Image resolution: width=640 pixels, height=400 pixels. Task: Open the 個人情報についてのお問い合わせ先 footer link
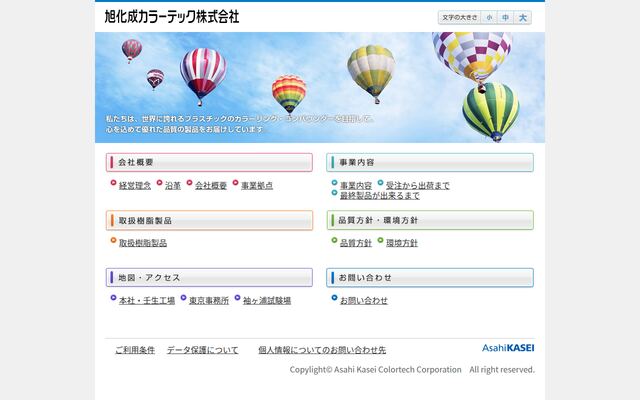point(322,350)
